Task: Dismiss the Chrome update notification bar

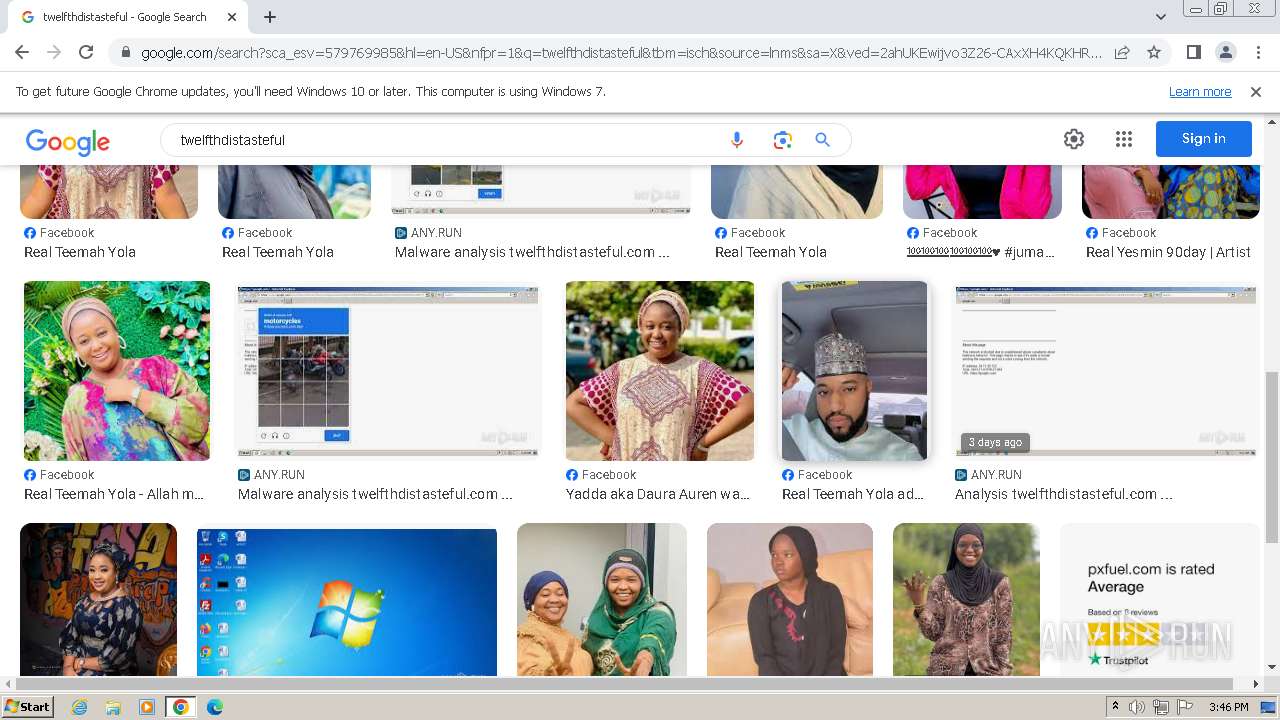Action: (x=1256, y=91)
